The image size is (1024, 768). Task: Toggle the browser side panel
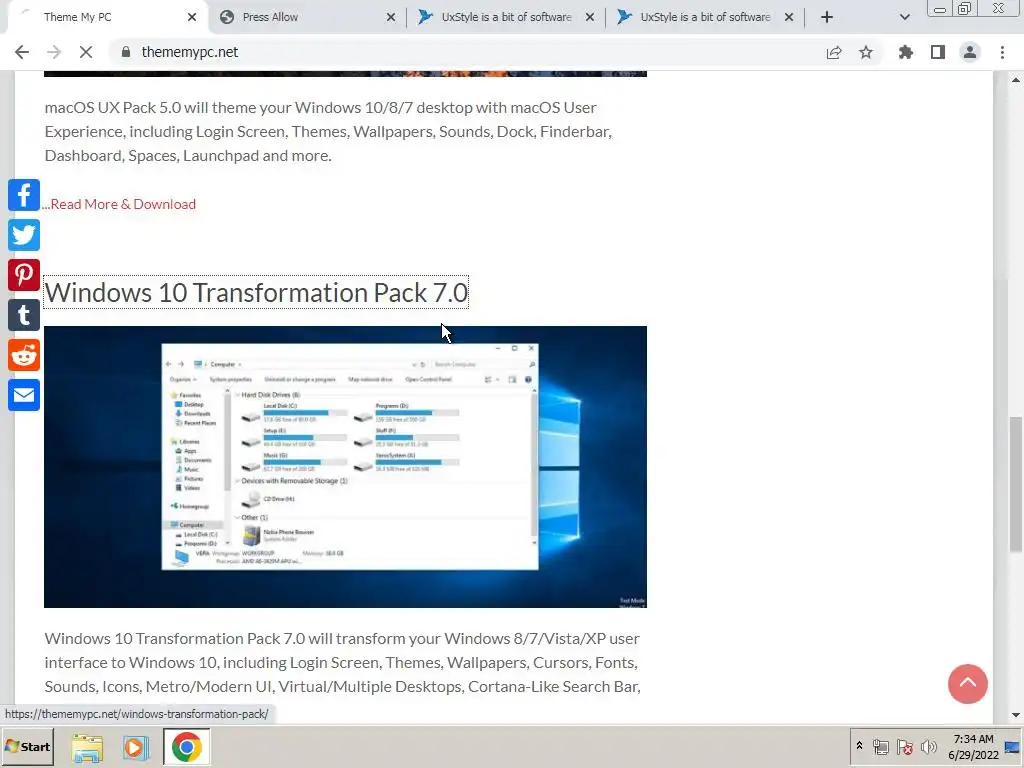click(x=938, y=52)
